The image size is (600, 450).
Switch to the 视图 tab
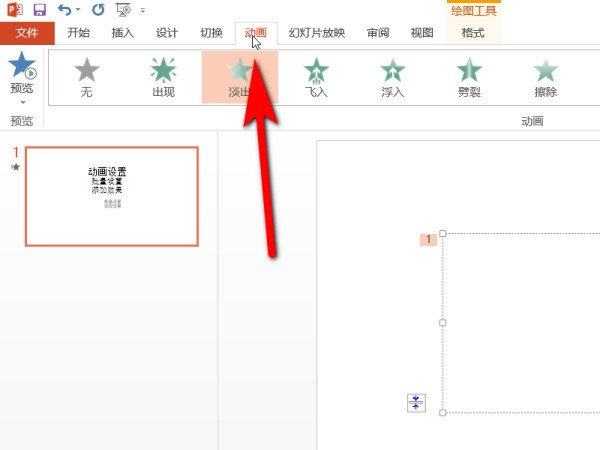422,33
